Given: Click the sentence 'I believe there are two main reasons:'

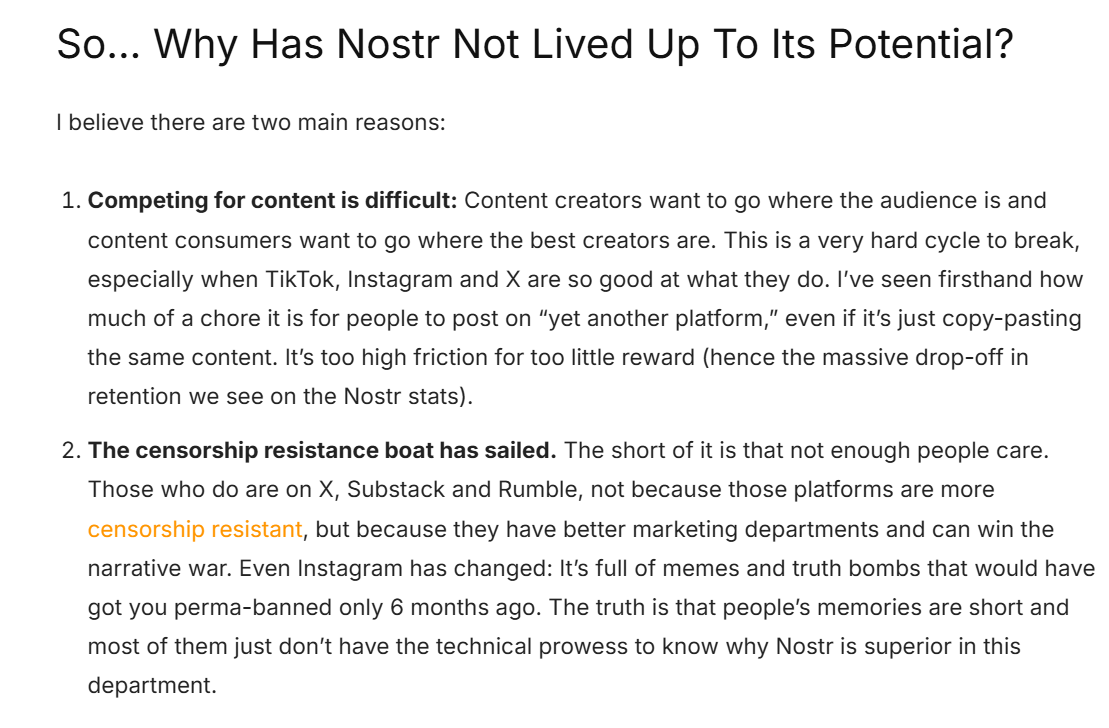Looking at the screenshot, I should click(x=251, y=122).
